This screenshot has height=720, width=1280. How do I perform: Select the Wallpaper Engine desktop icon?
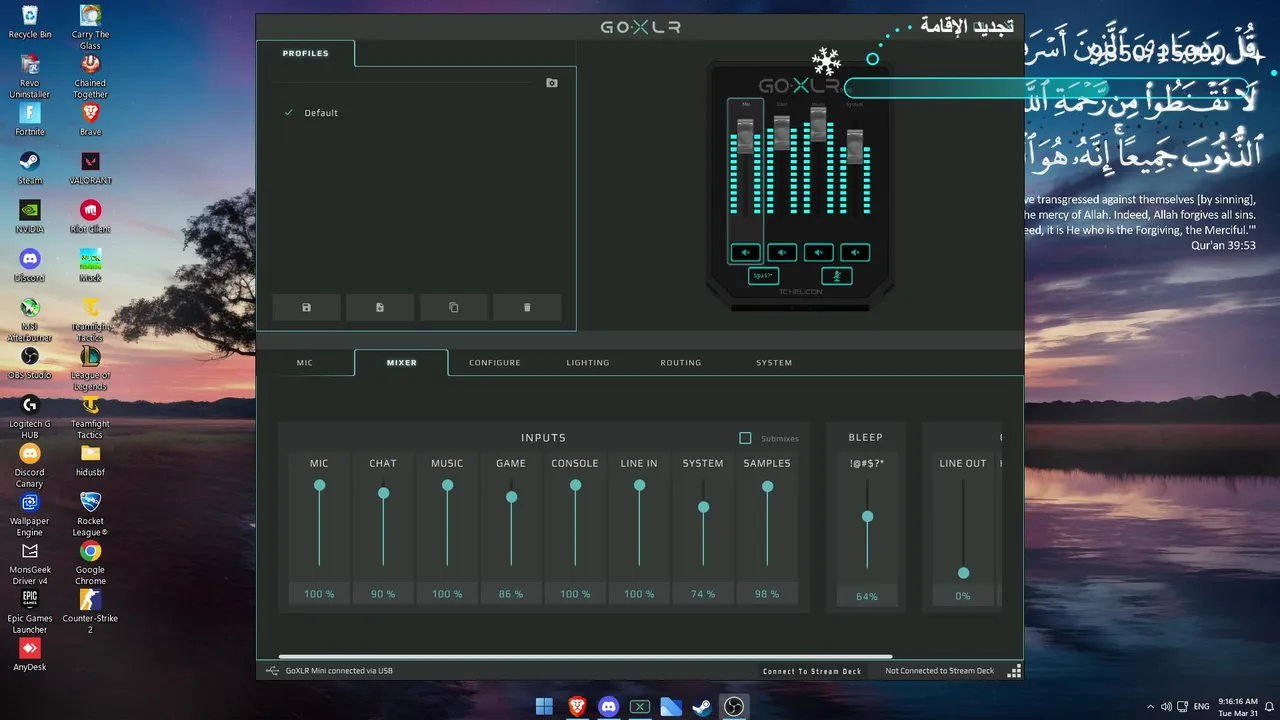[30, 514]
